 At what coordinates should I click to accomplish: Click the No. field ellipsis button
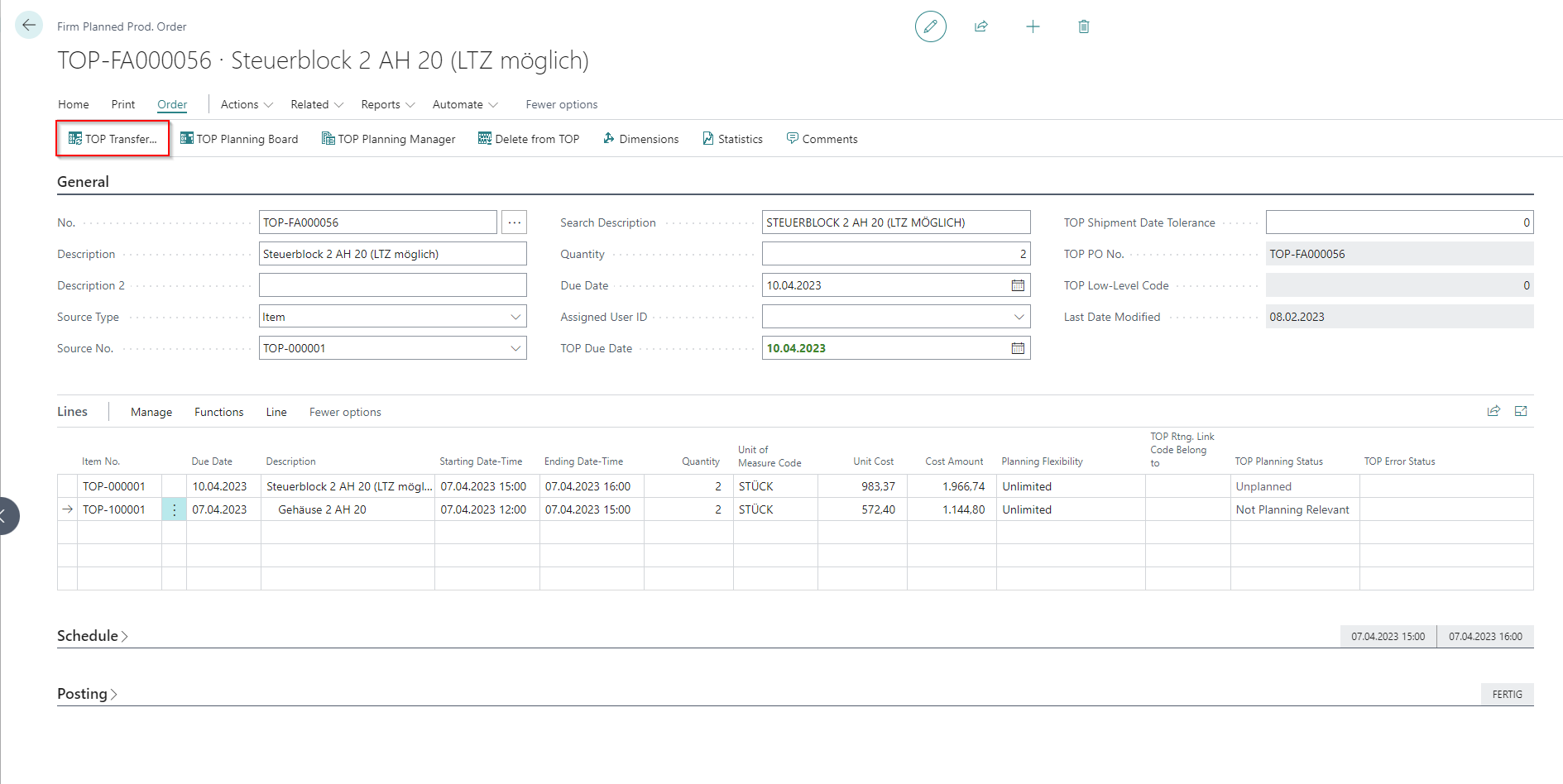coord(514,222)
